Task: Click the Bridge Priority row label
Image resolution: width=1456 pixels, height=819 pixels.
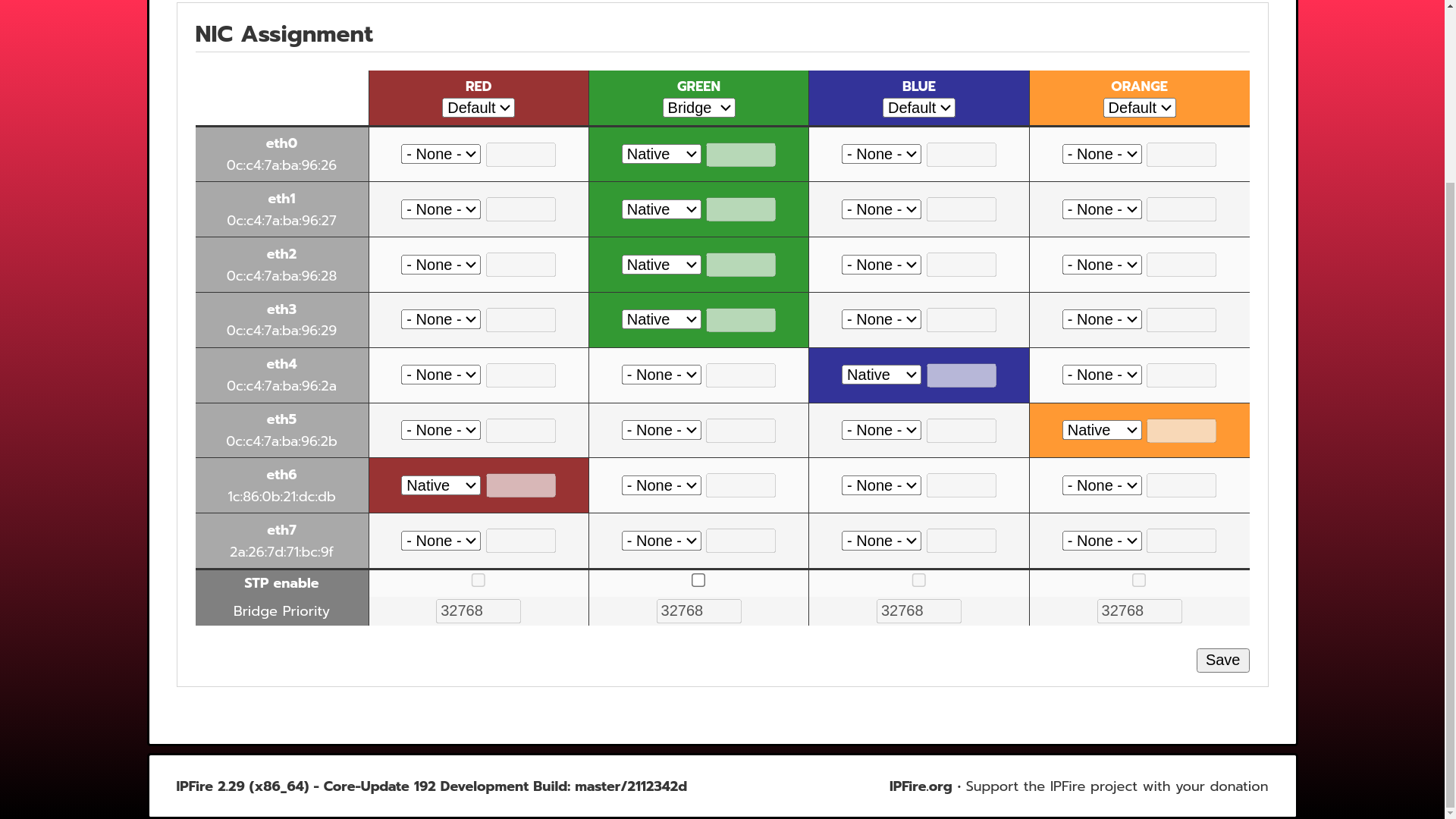Action: (281, 611)
